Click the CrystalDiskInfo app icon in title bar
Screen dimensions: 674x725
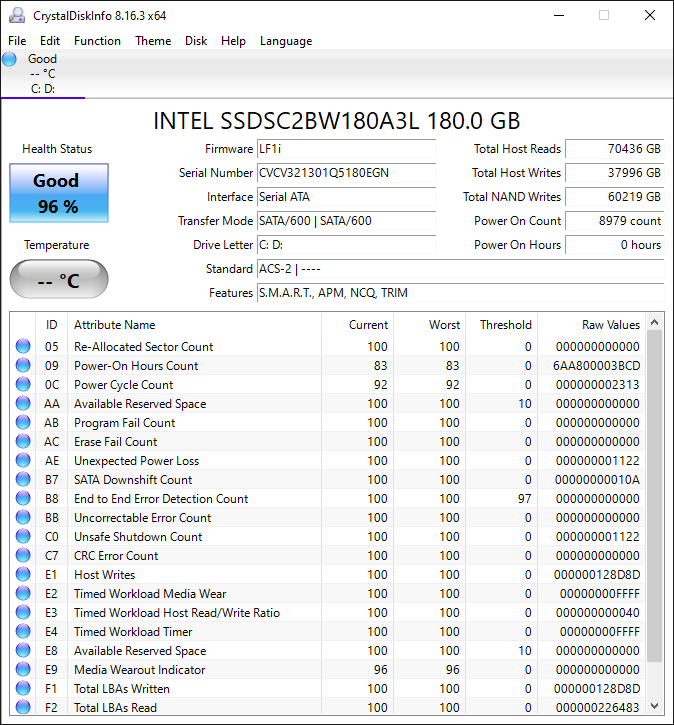[17, 15]
